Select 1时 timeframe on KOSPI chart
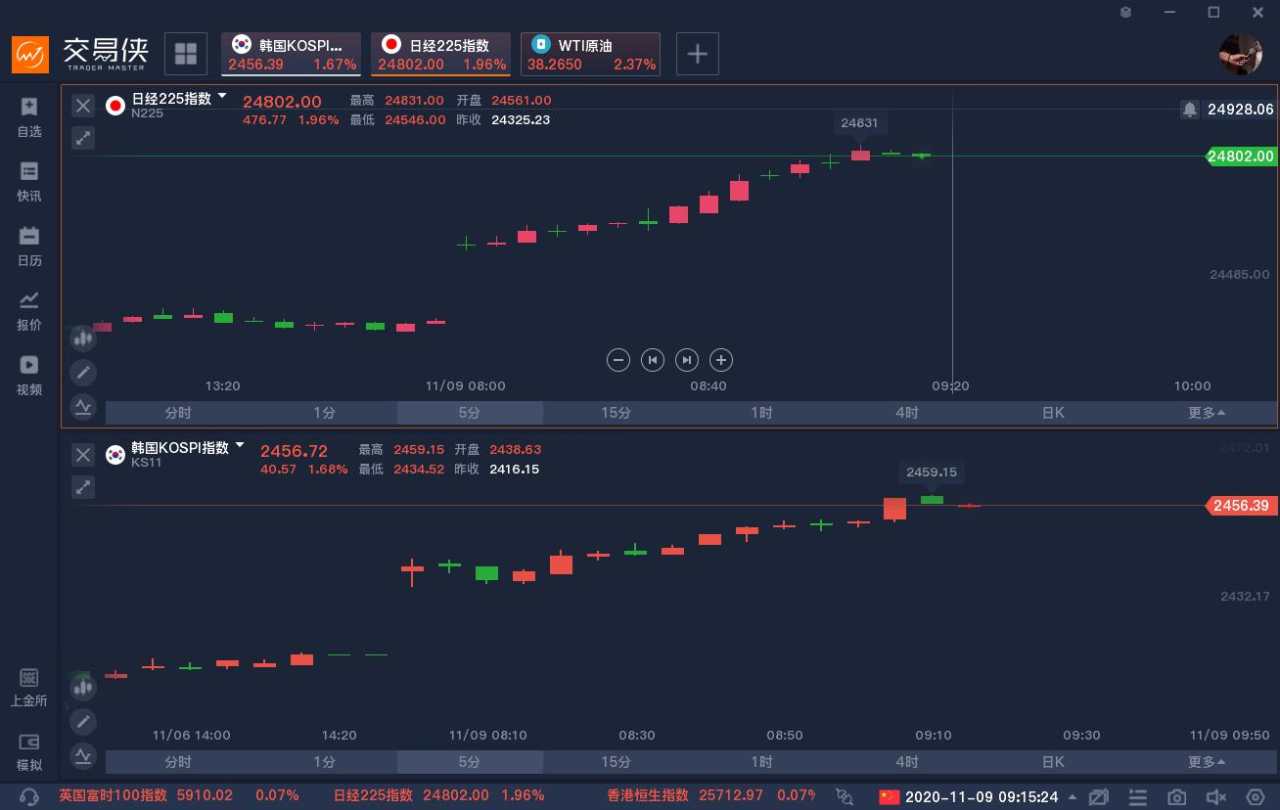 pos(762,762)
